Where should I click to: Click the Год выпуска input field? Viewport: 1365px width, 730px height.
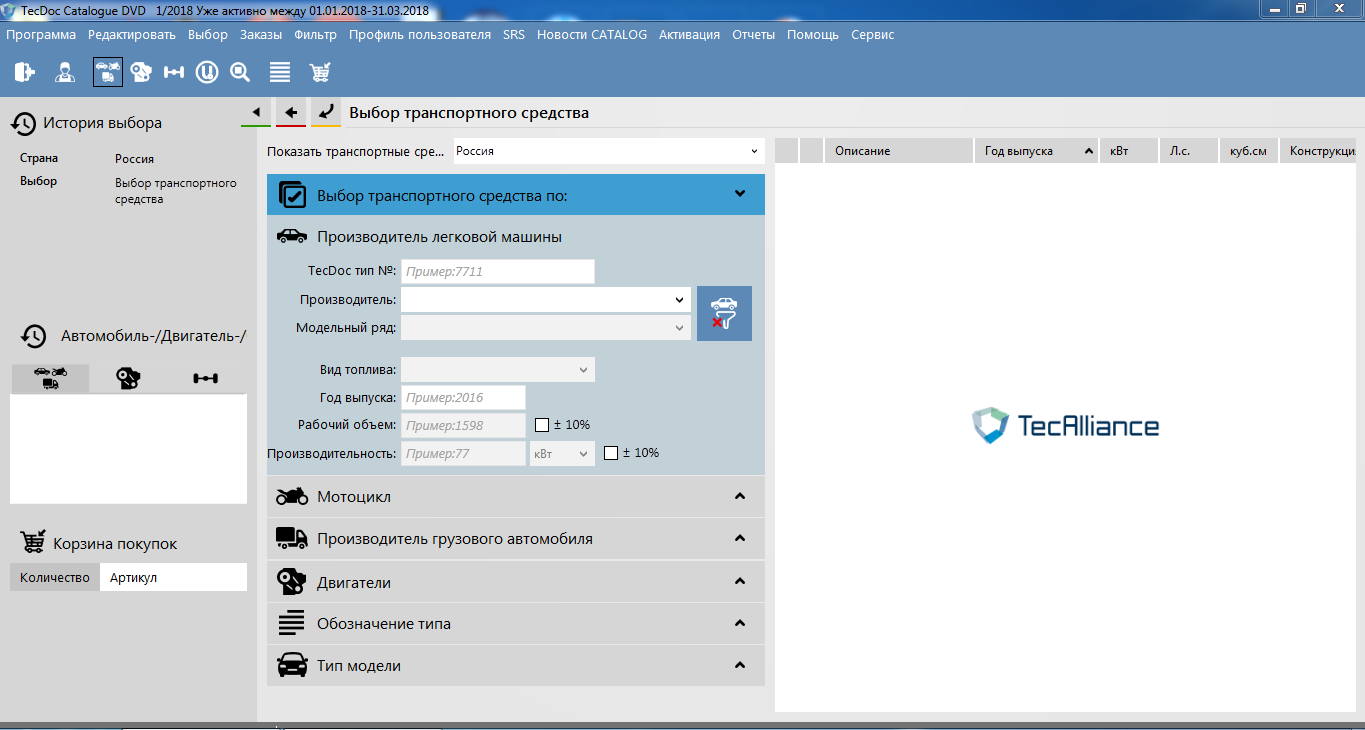tap(463, 397)
